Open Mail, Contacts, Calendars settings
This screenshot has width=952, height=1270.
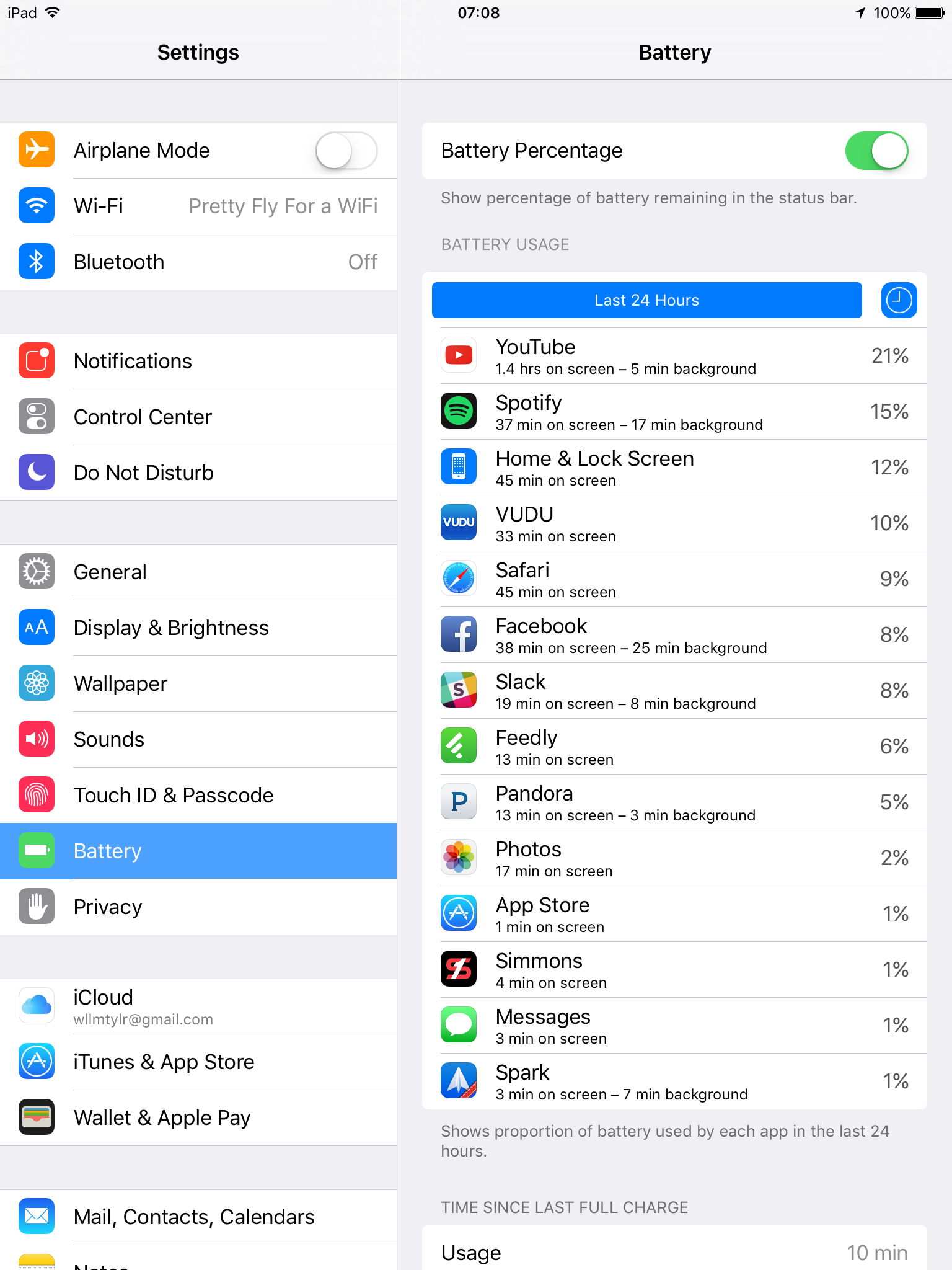click(x=198, y=1217)
